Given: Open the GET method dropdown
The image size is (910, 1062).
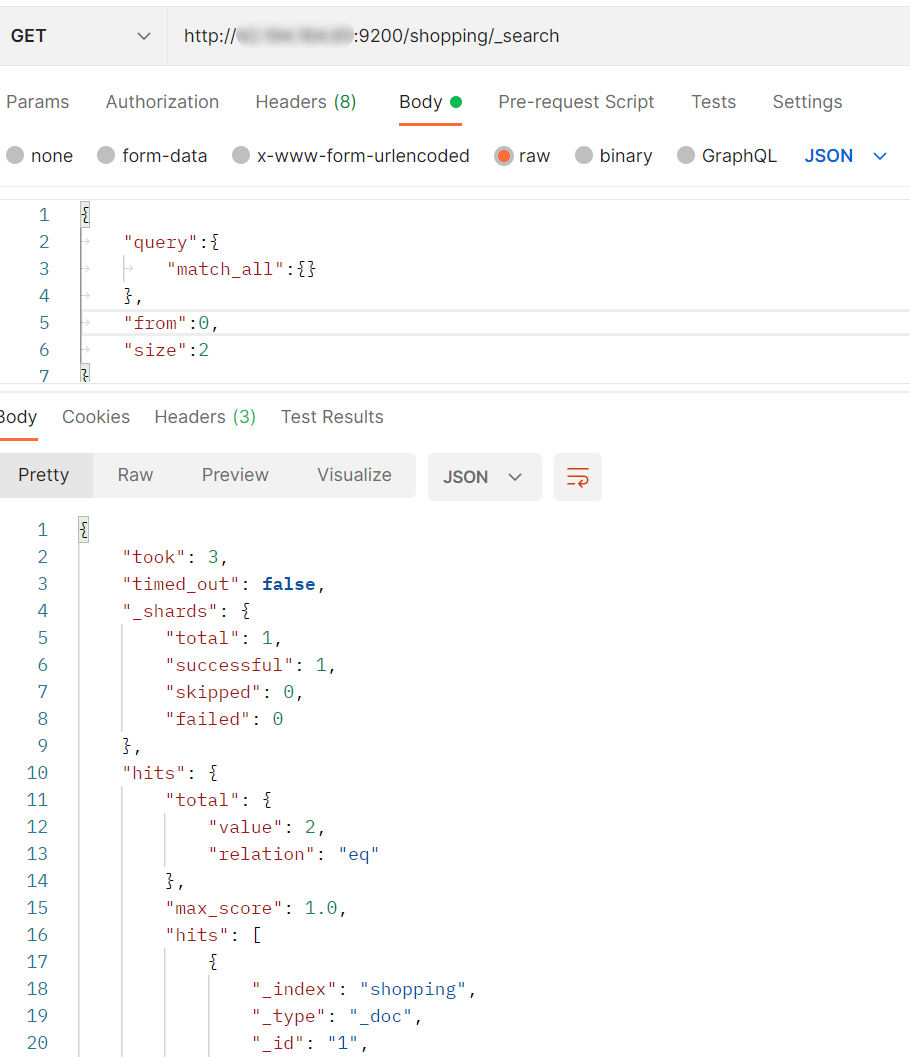Looking at the screenshot, I should pyautogui.click(x=80, y=36).
